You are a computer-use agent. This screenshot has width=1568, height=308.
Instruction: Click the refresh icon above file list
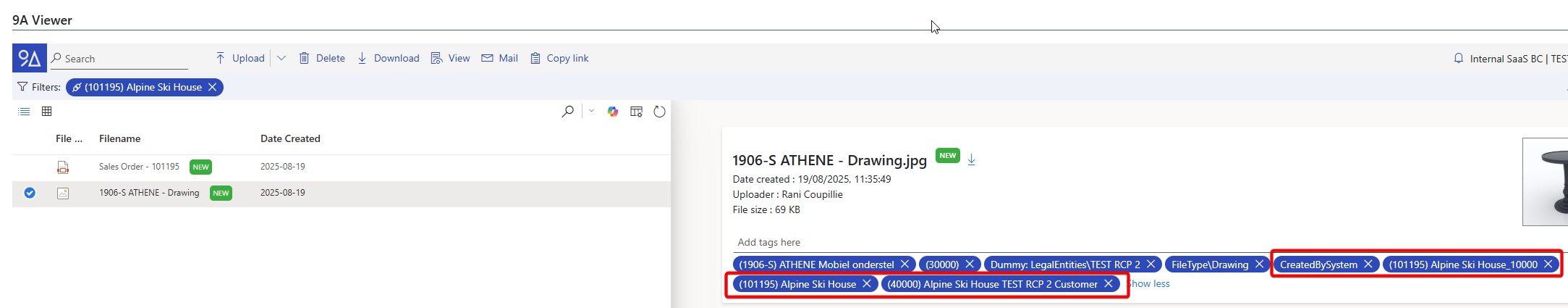point(659,112)
